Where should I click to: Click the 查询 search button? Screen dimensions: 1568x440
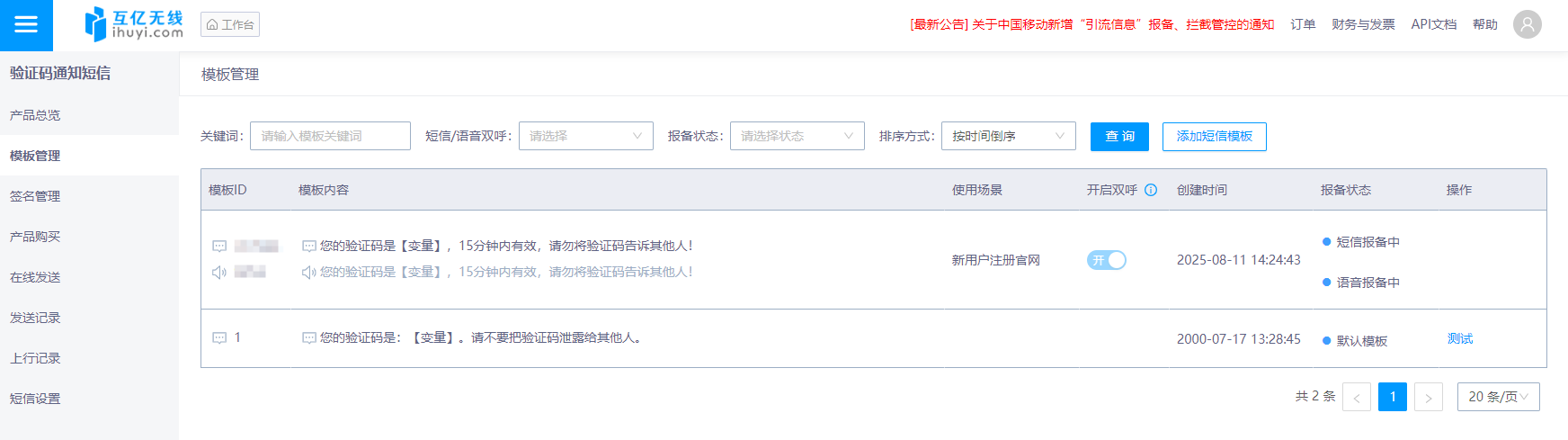point(1119,137)
